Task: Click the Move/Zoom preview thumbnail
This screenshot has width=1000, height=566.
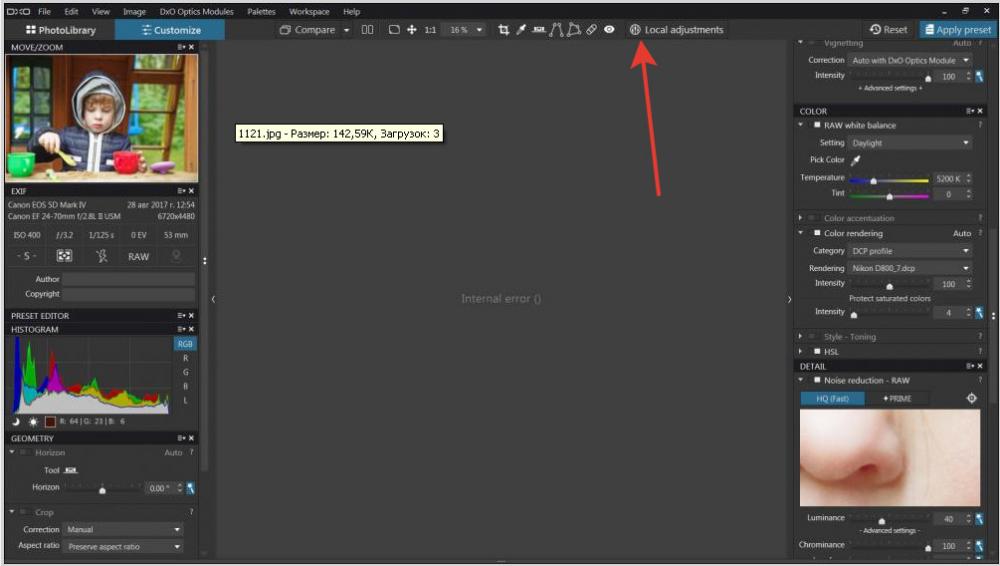Action: tap(102, 118)
